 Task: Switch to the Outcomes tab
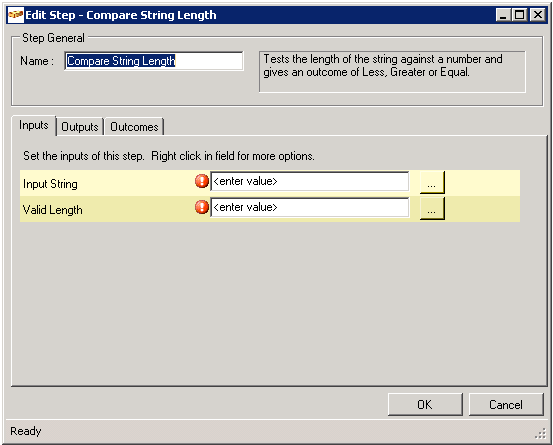[134, 127]
